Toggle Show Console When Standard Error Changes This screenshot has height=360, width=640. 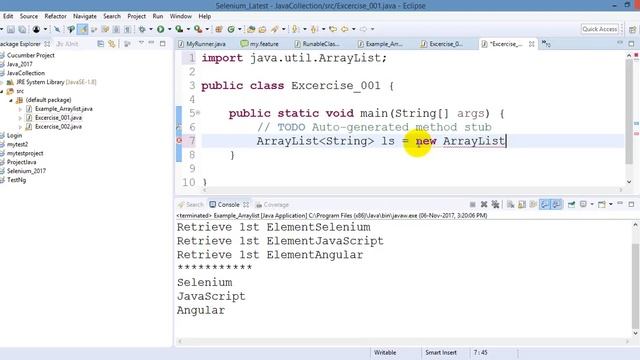coord(556,204)
